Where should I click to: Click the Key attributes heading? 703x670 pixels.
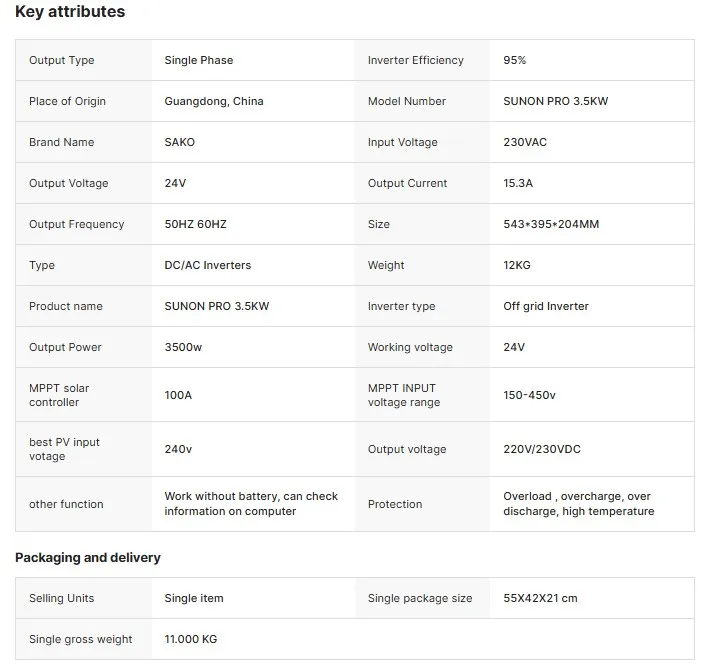[70, 12]
